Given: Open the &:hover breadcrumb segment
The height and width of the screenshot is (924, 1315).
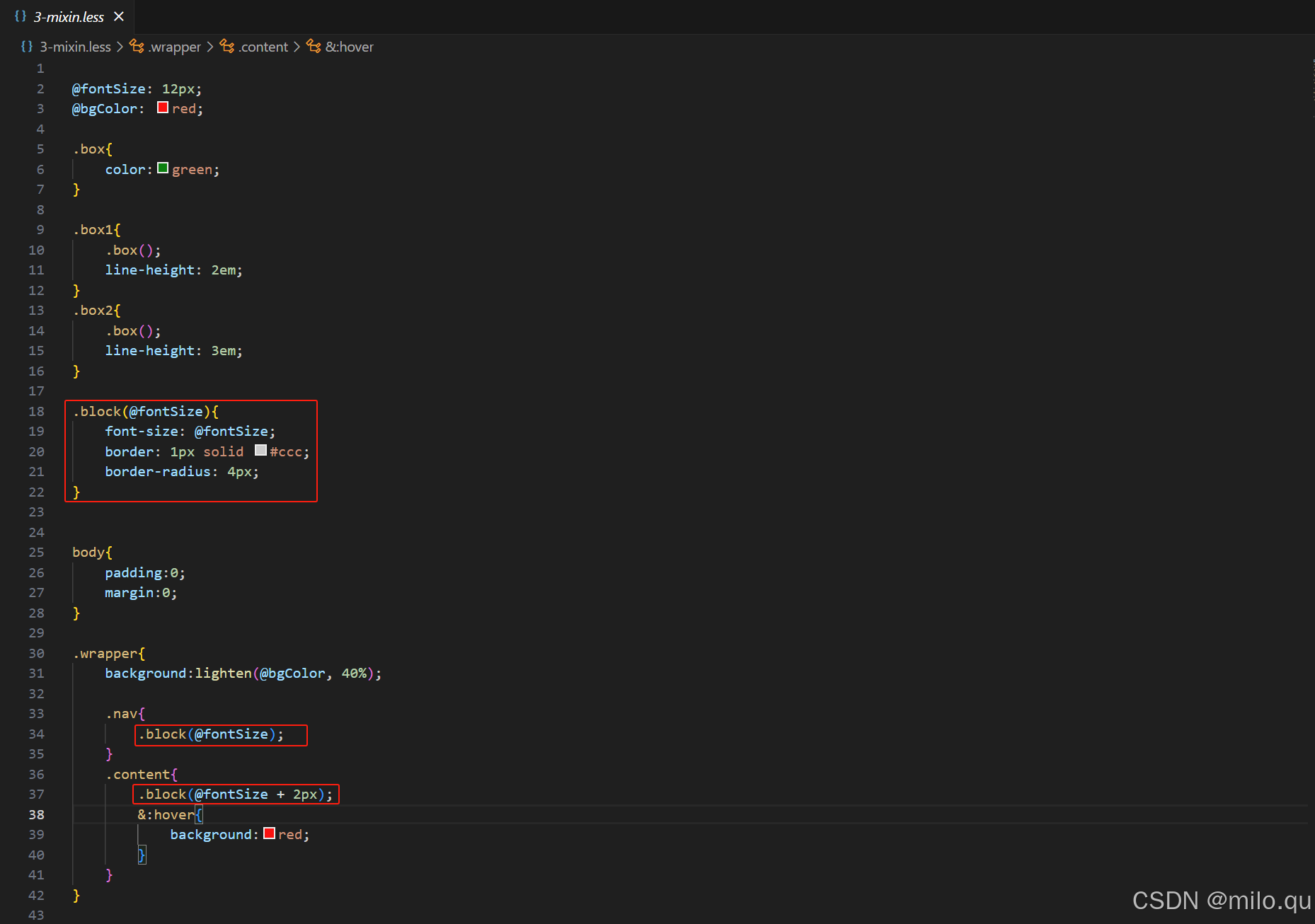Looking at the screenshot, I should click(349, 47).
